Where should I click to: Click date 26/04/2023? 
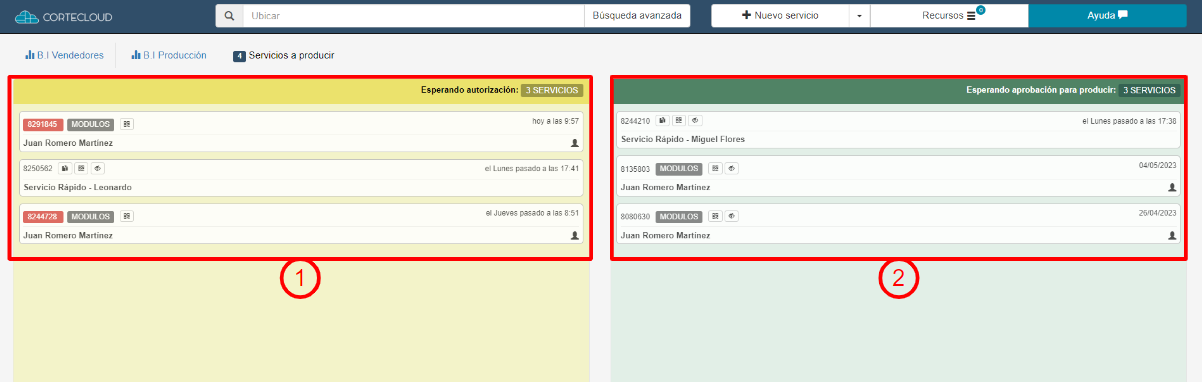(x=1158, y=212)
